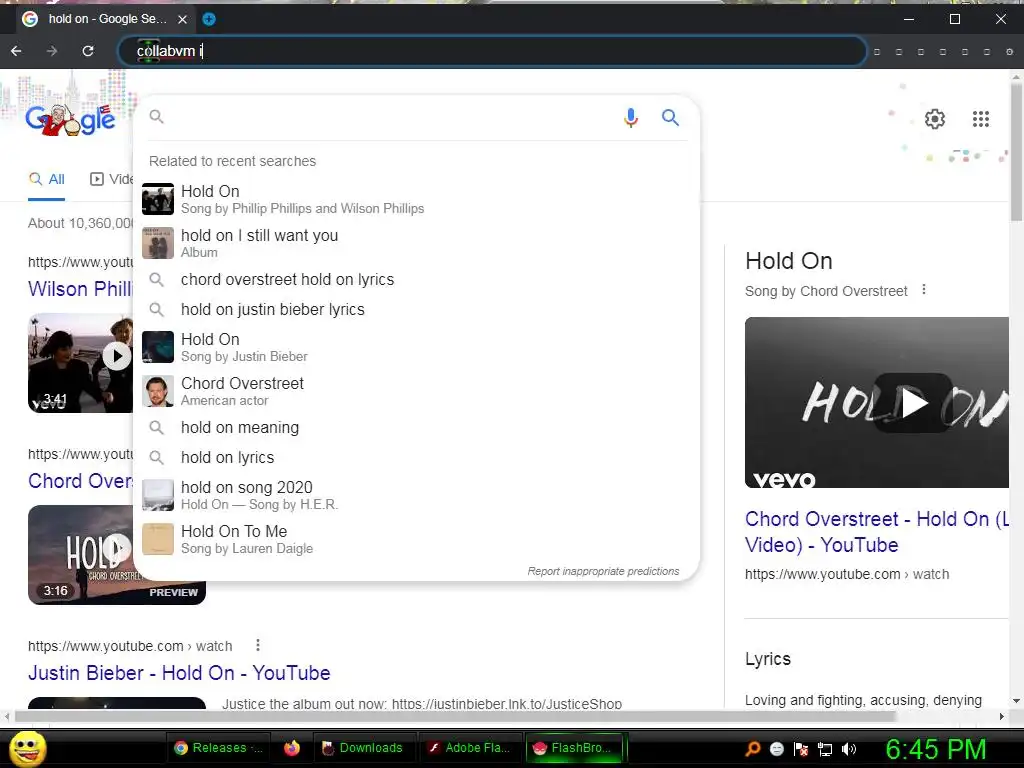Click the orange magnifier tray icon

tap(753, 748)
